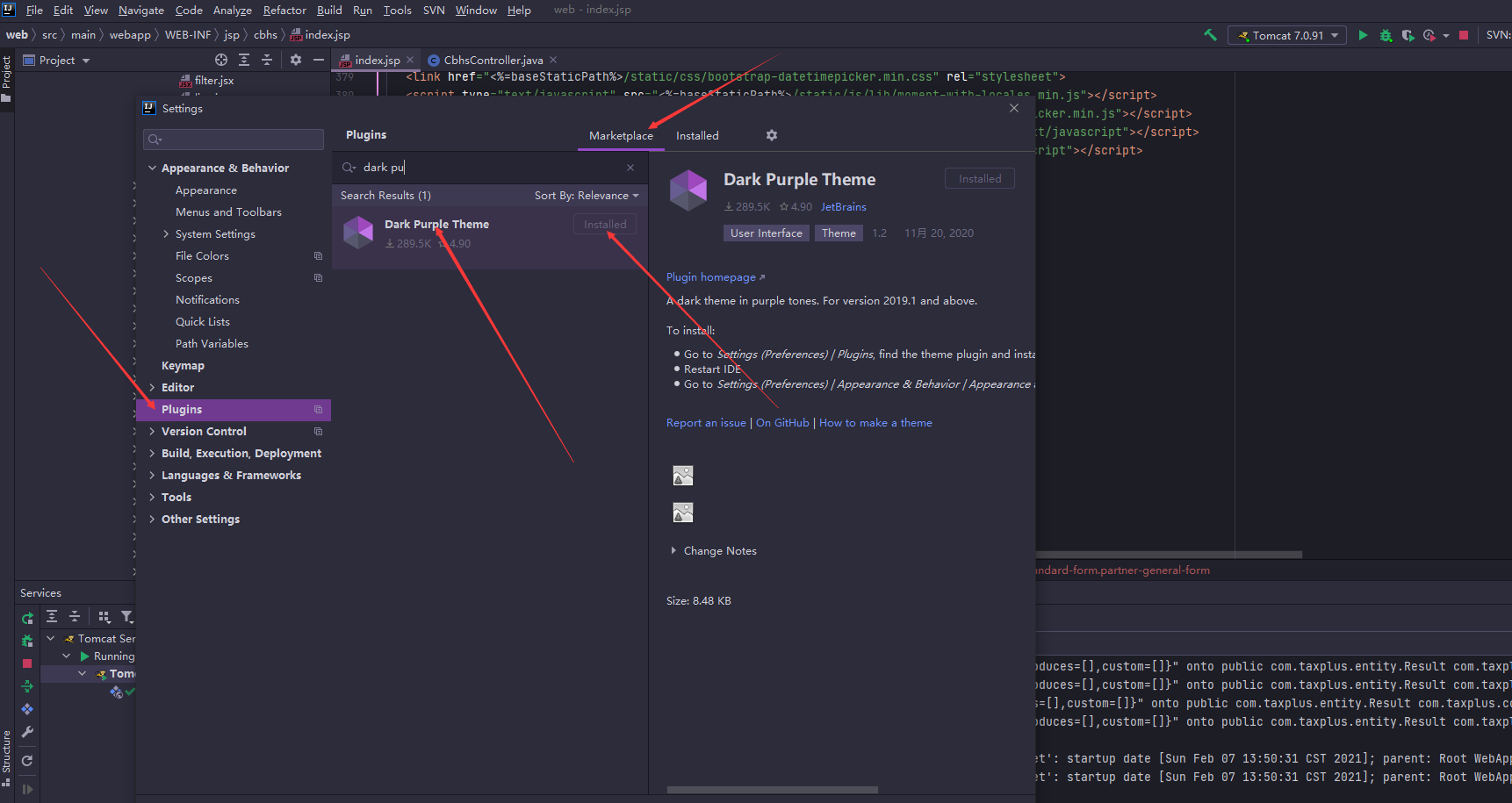The height and width of the screenshot is (803, 1512).
Task: Expand Languages & Frameworks node
Action: pyautogui.click(x=153, y=475)
